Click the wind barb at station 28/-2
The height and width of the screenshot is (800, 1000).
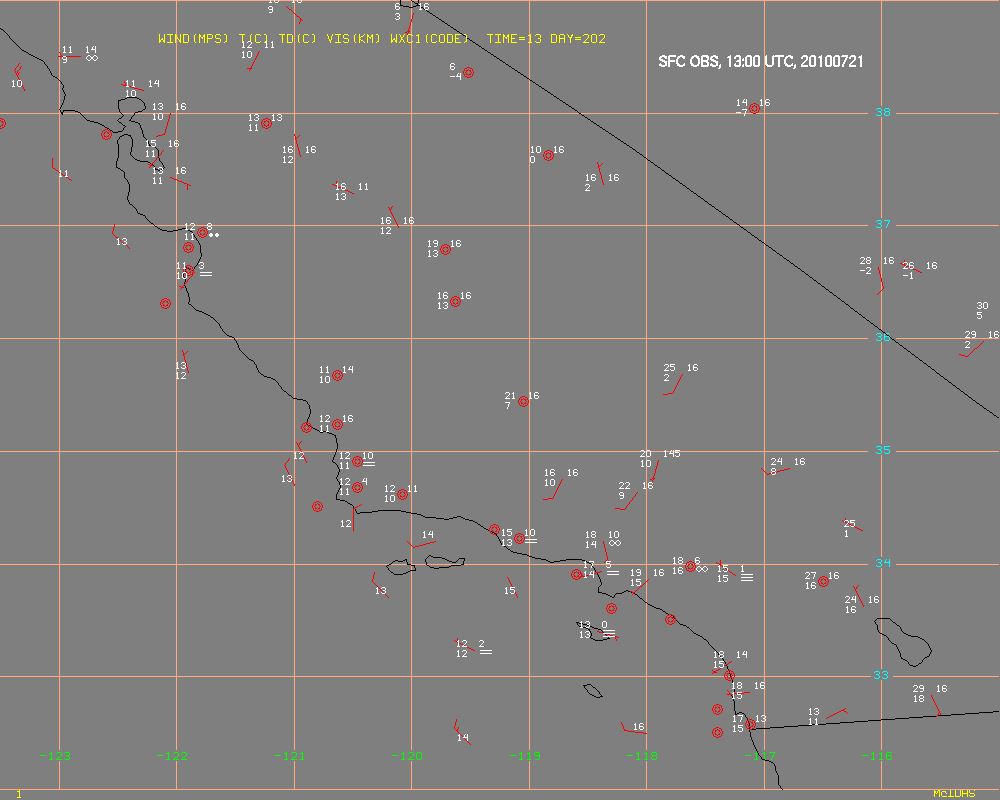click(881, 281)
